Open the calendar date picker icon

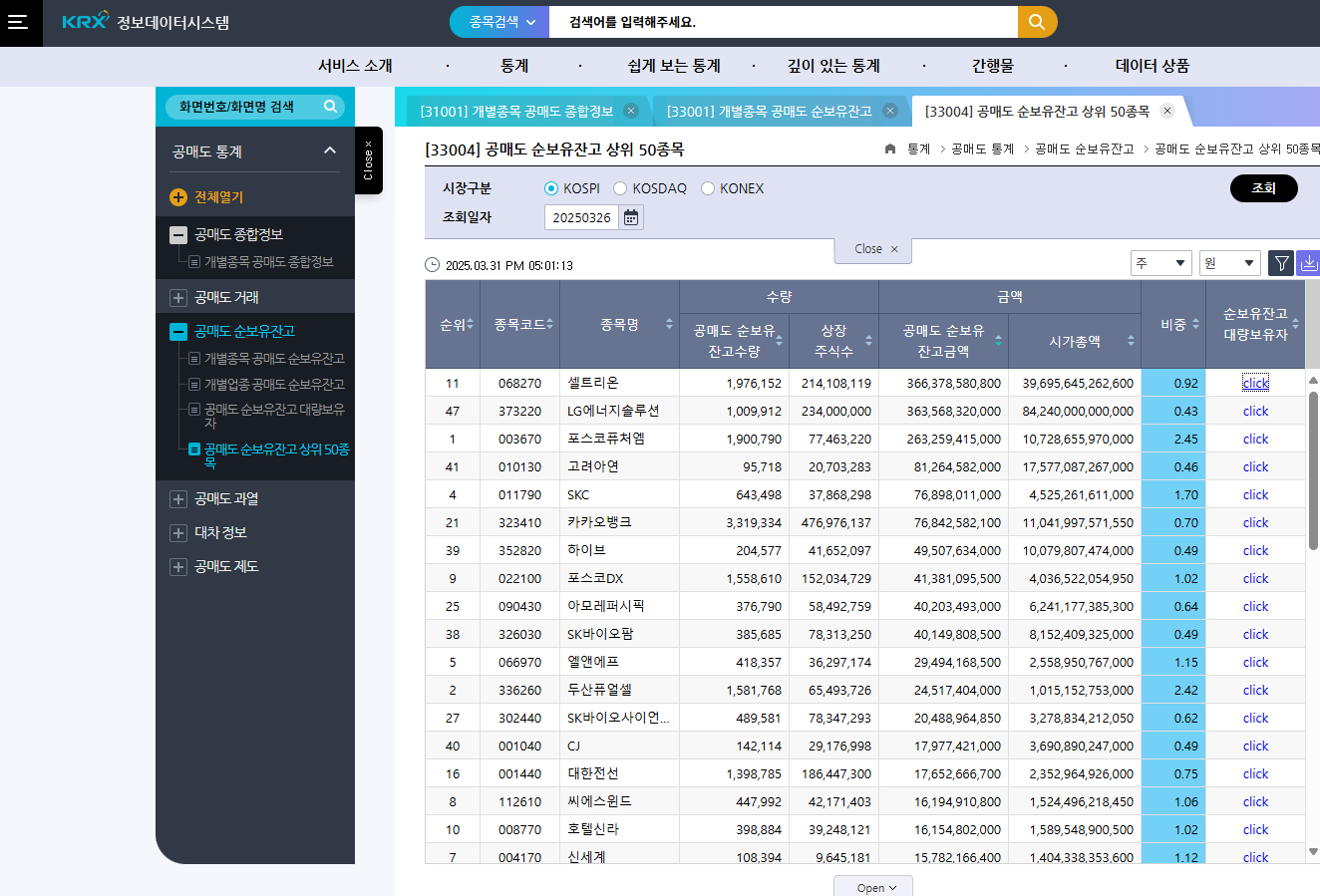pos(631,217)
